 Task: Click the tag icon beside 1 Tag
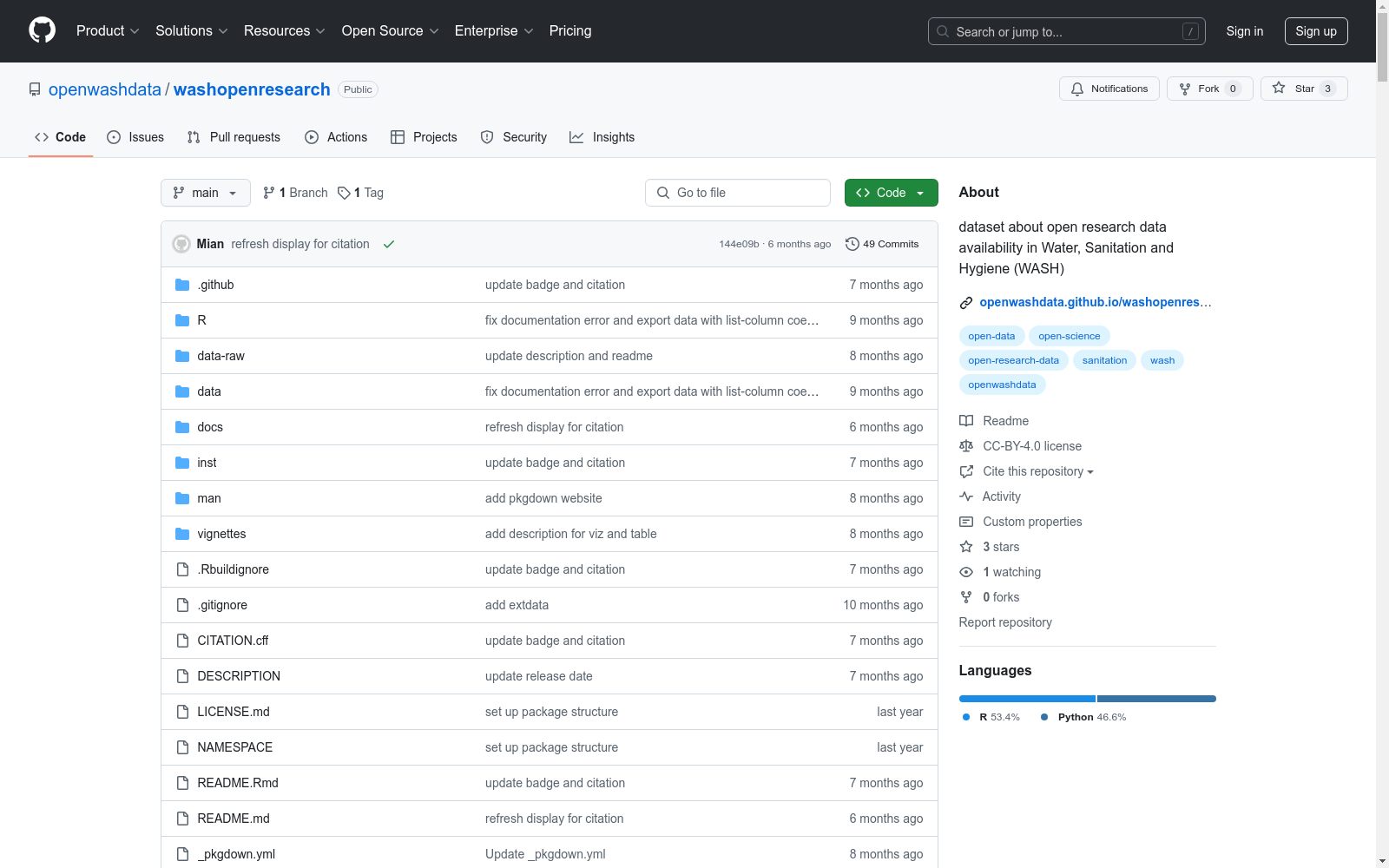[344, 193]
